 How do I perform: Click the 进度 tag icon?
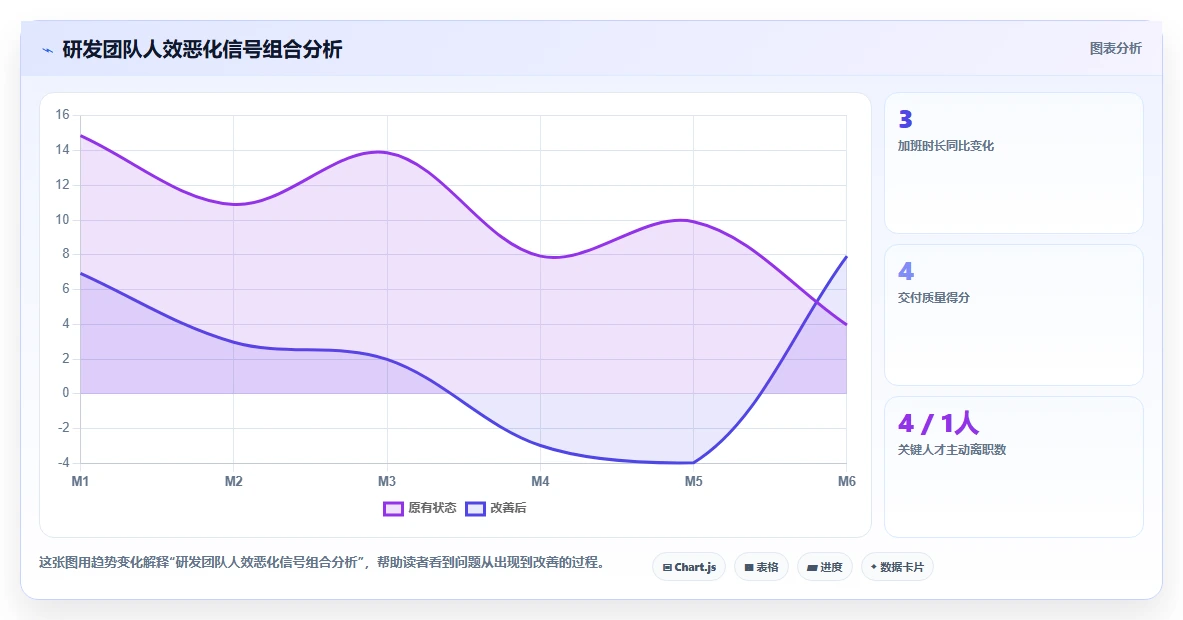(x=812, y=568)
